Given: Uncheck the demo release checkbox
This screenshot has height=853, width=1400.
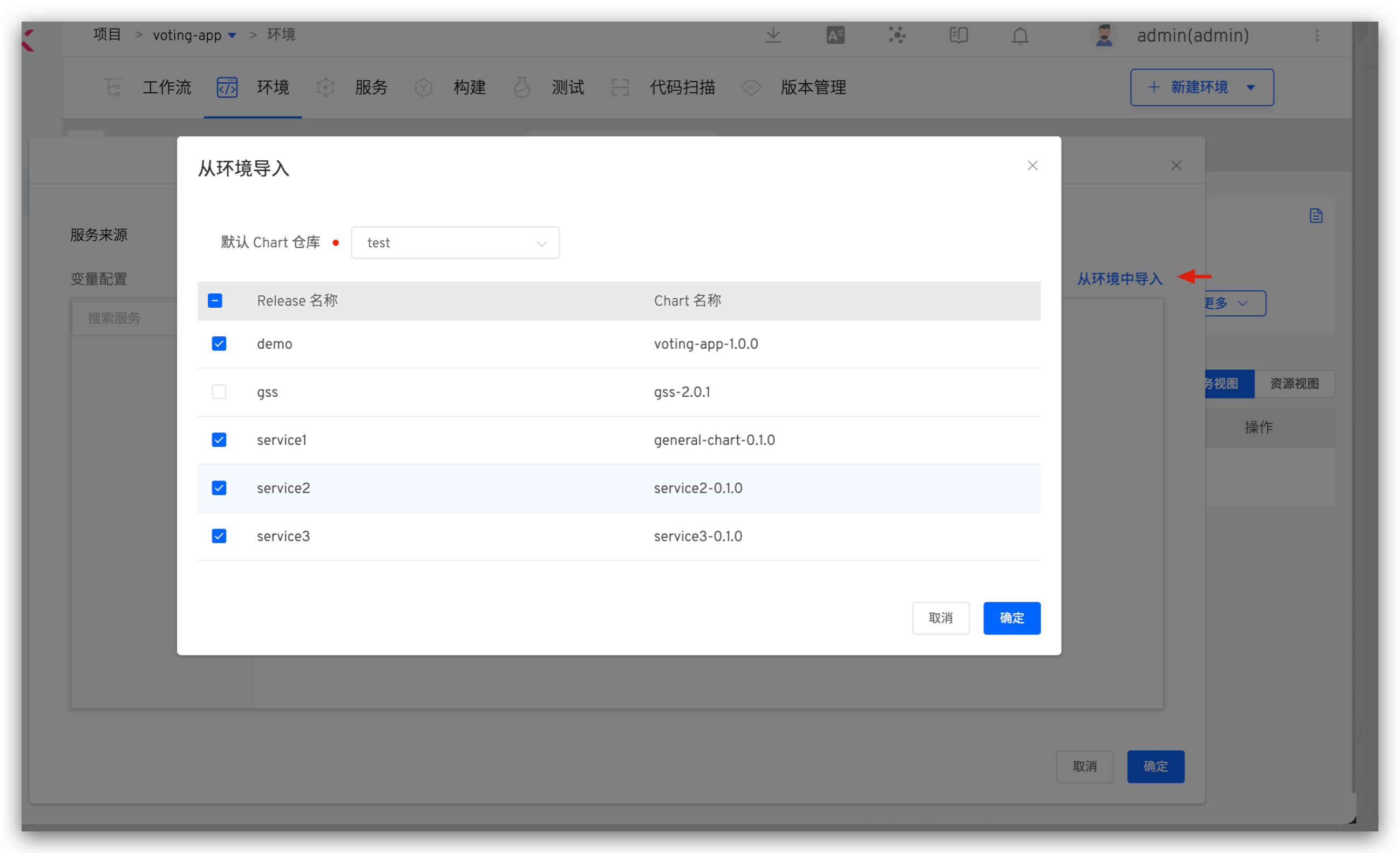Looking at the screenshot, I should pyautogui.click(x=219, y=343).
